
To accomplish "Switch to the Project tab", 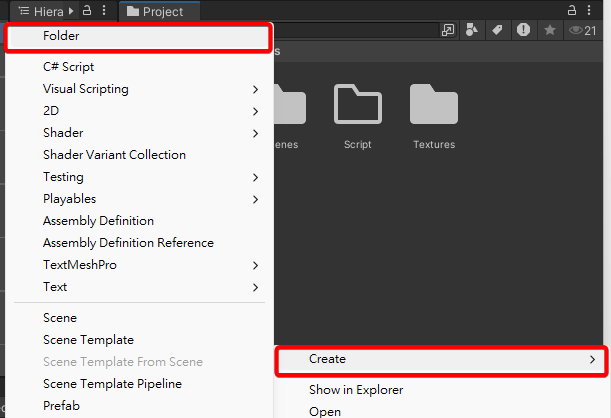I will (160, 12).
